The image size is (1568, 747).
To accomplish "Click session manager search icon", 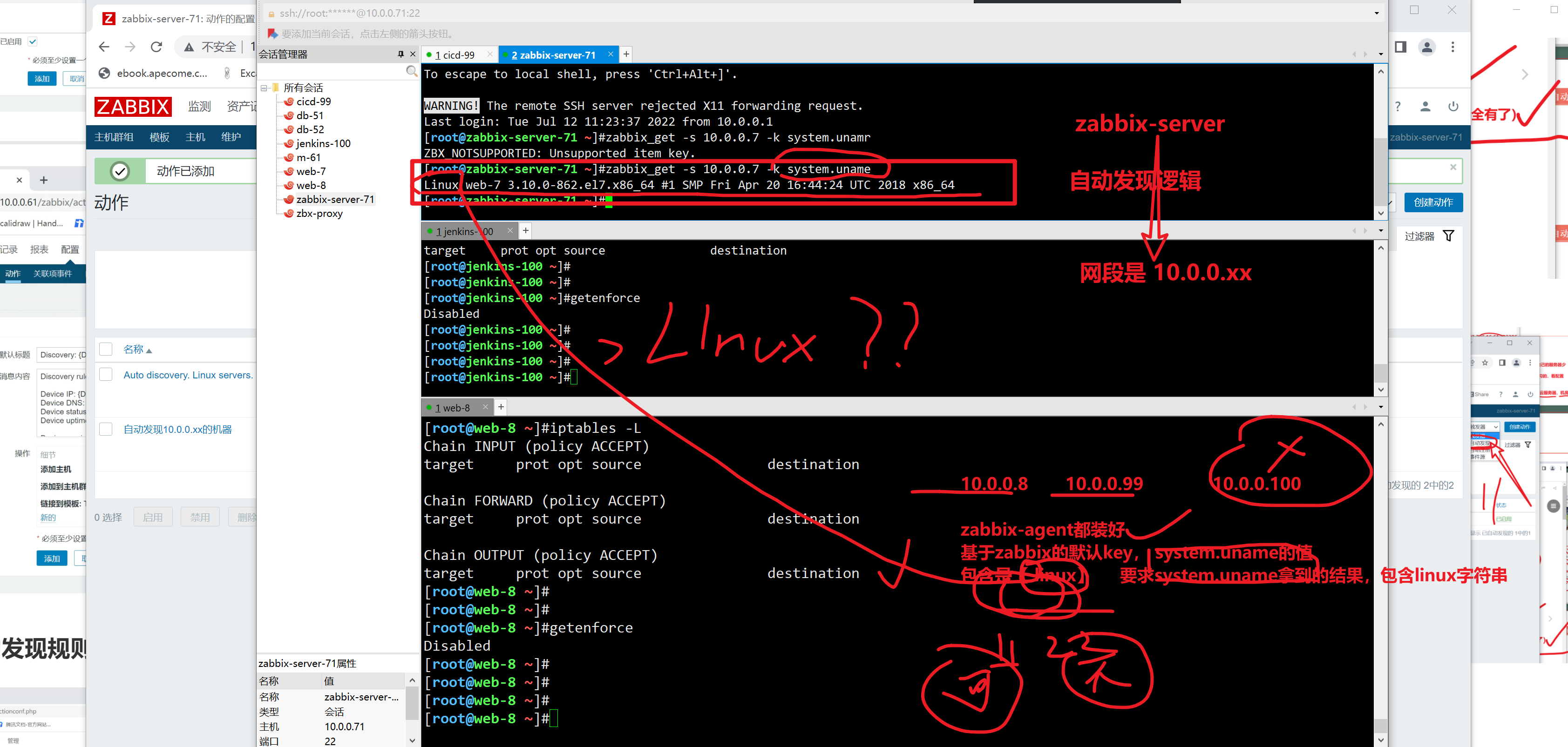I will 412,72.
